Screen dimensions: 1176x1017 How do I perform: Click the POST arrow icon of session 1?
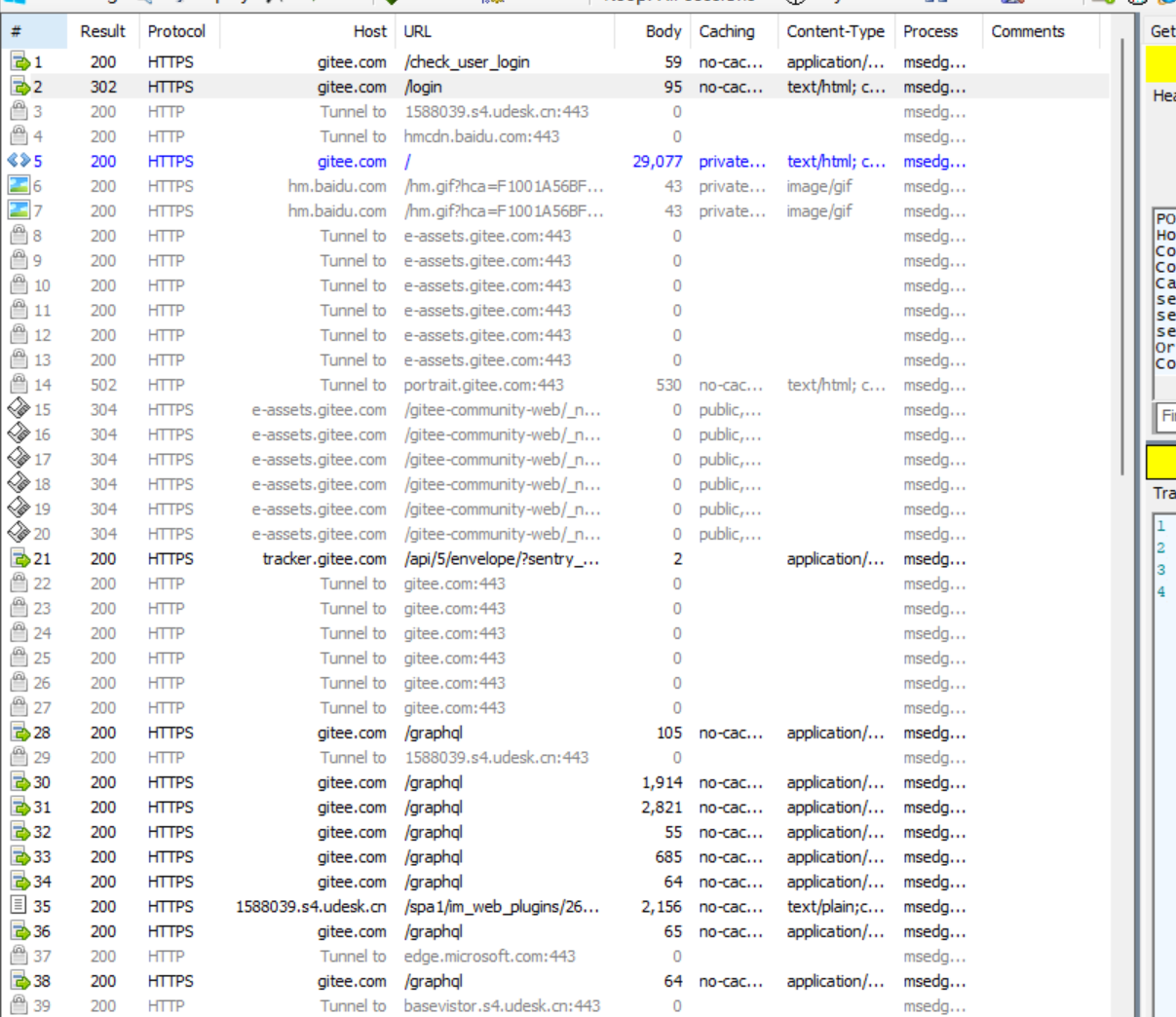[19, 61]
